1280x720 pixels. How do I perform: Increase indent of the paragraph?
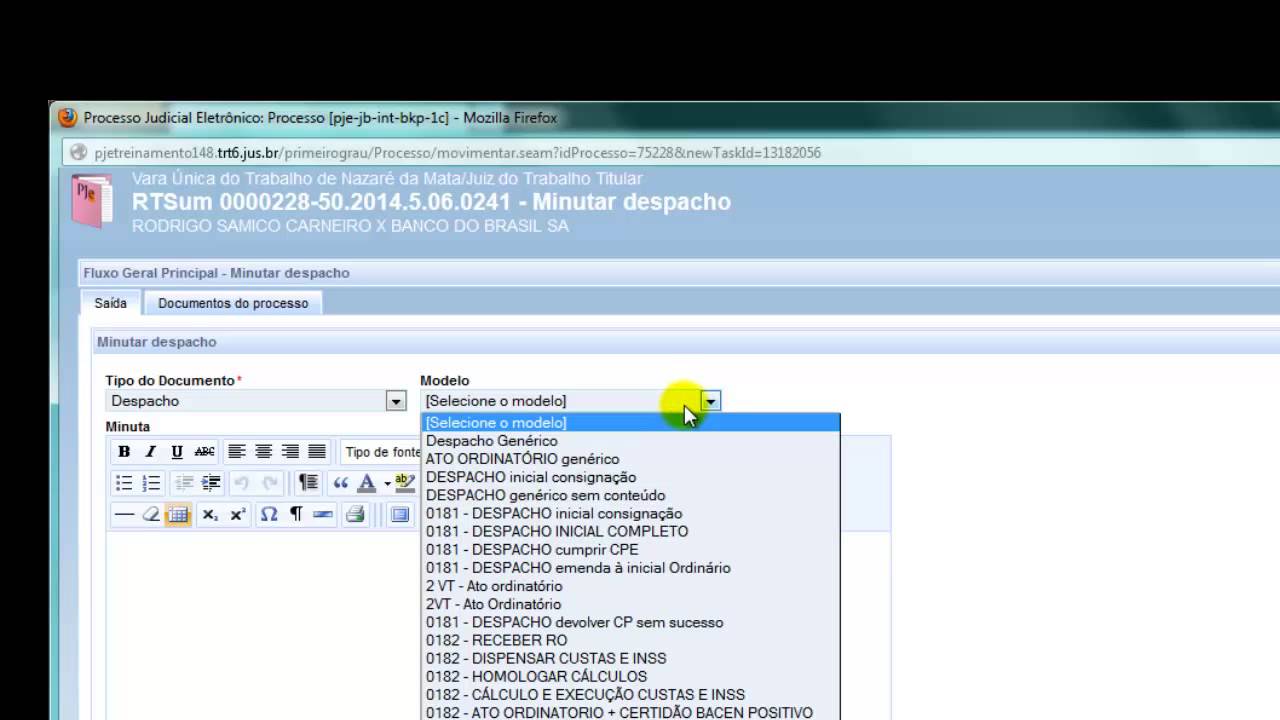211,484
